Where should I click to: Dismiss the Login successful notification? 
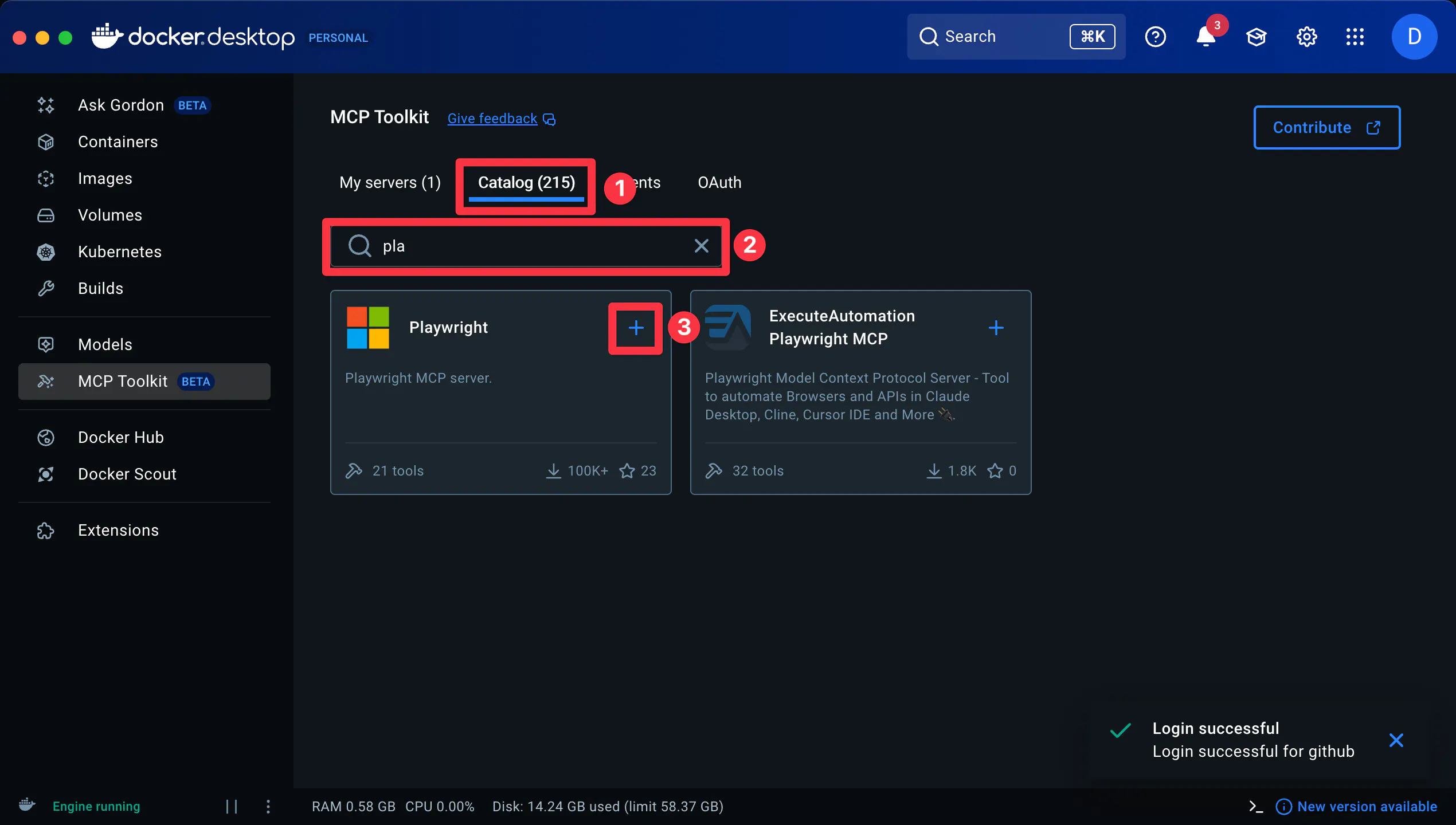click(x=1396, y=740)
